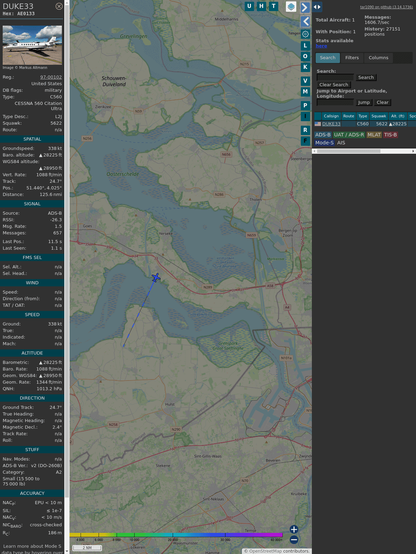Click the US flag in DUKE33 row
This screenshot has width=416, height=554.
point(318,124)
